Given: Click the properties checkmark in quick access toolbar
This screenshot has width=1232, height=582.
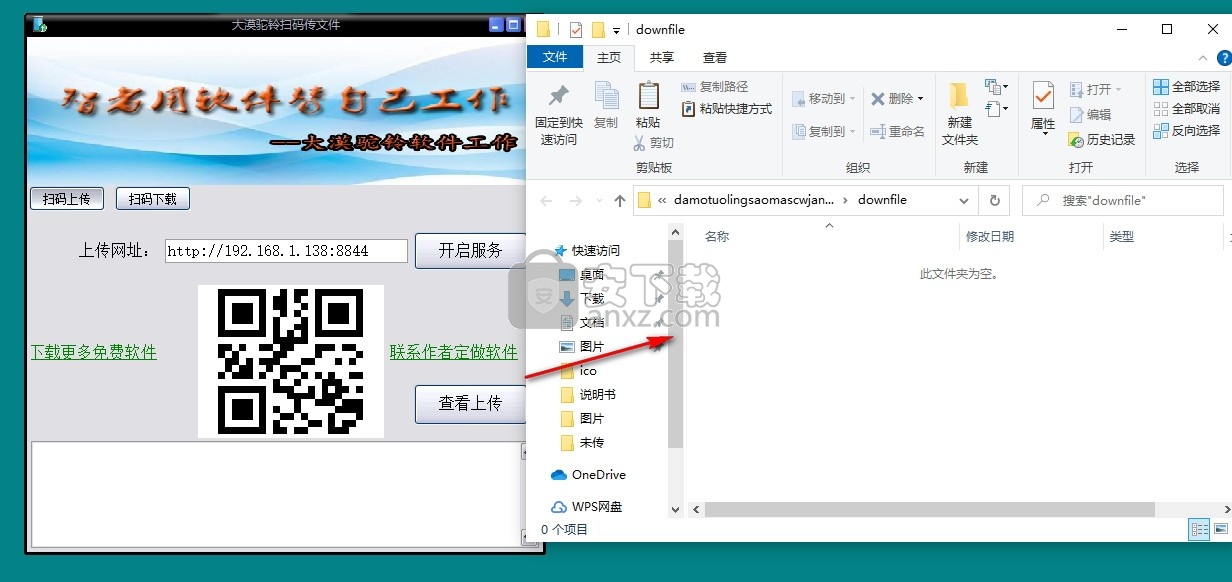Looking at the screenshot, I should [576, 29].
